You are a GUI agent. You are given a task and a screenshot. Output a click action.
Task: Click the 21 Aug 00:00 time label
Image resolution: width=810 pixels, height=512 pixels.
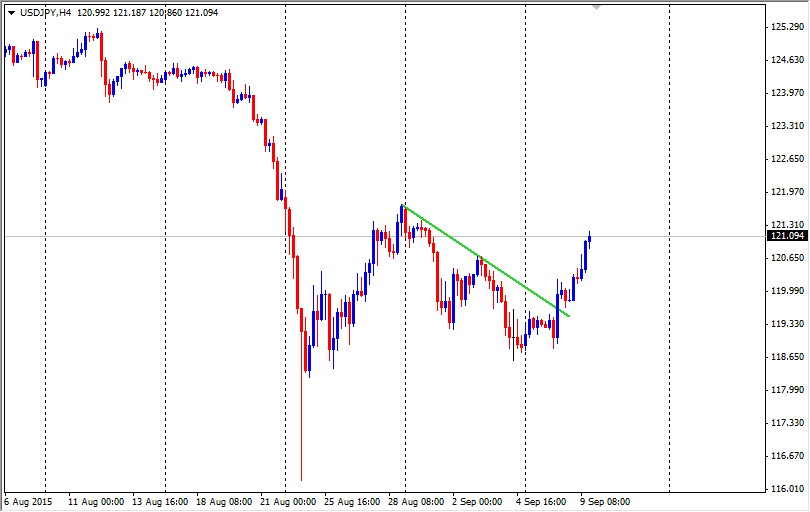pyautogui.click(x=288, y=502)
